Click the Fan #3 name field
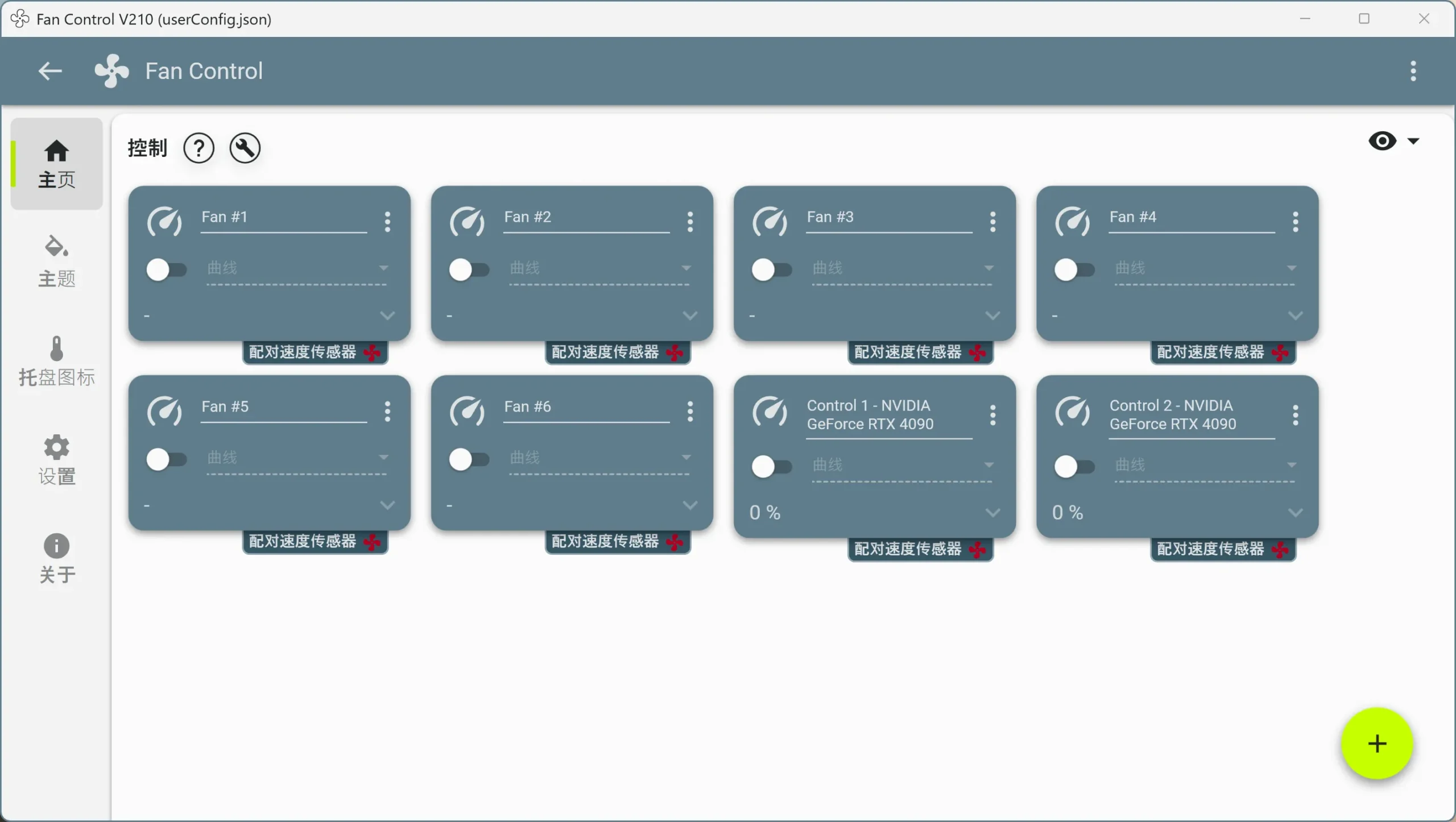This screenshot has width=1456, height=822. point(888,218)
